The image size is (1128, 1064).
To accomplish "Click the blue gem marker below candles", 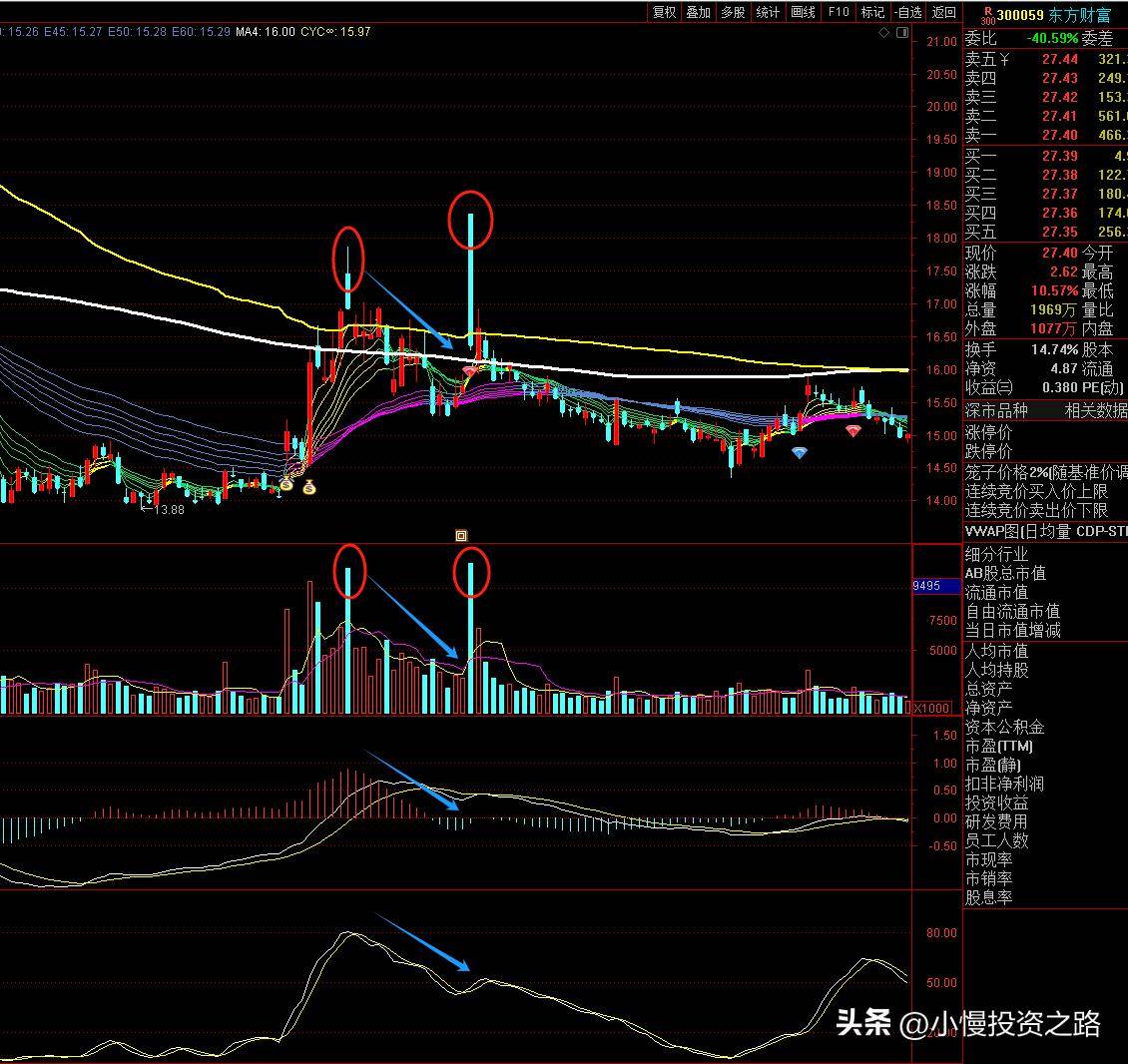I will click(800, 452).
